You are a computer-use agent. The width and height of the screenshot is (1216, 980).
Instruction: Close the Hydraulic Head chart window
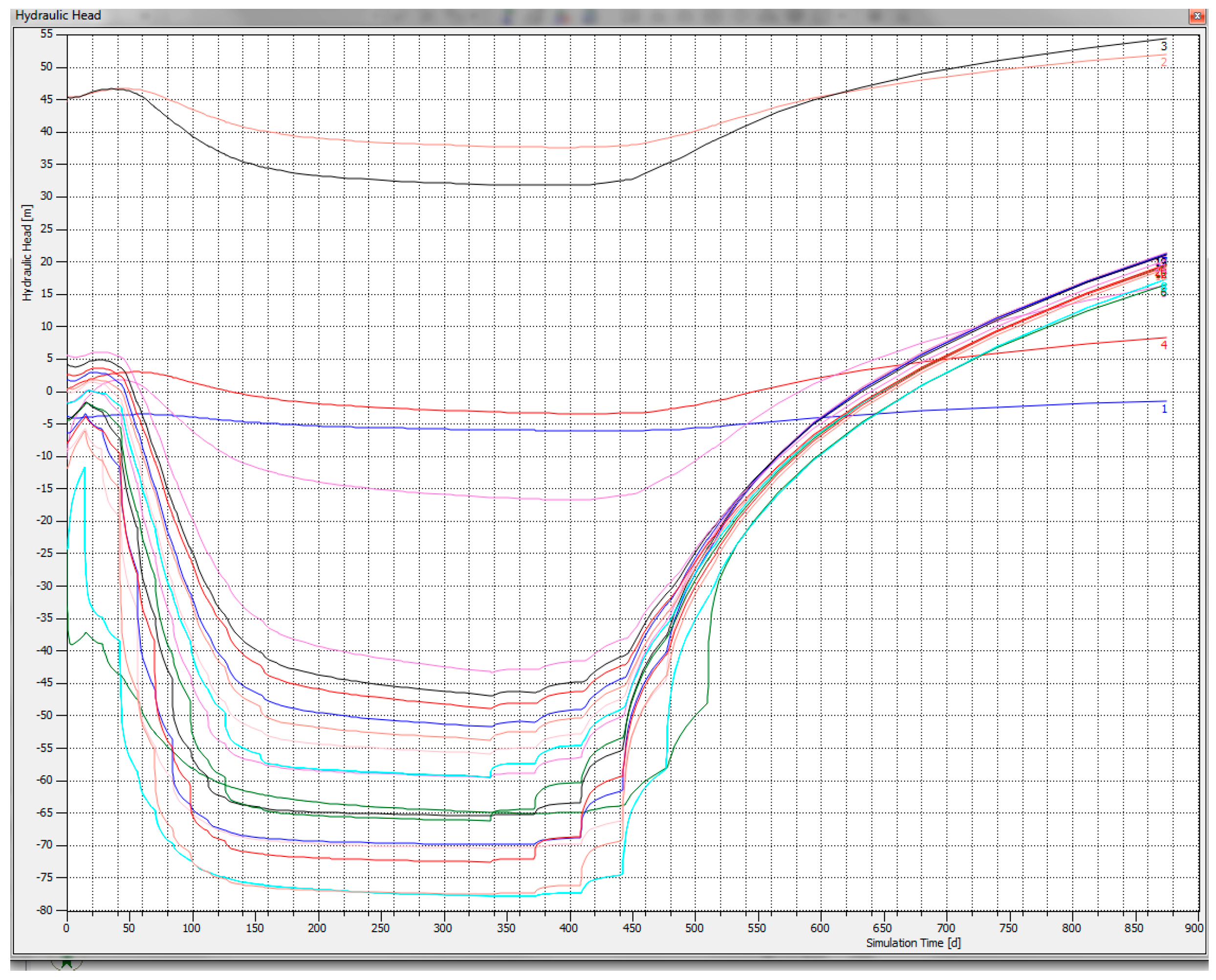click(1196, 17)
